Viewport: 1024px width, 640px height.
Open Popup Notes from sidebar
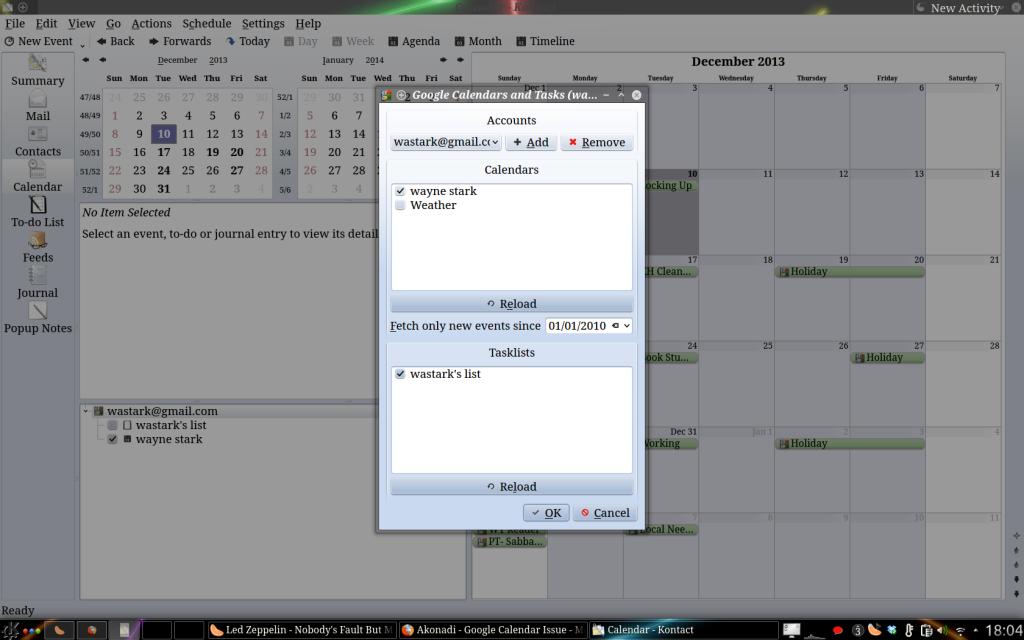click(x=38, y=318)
